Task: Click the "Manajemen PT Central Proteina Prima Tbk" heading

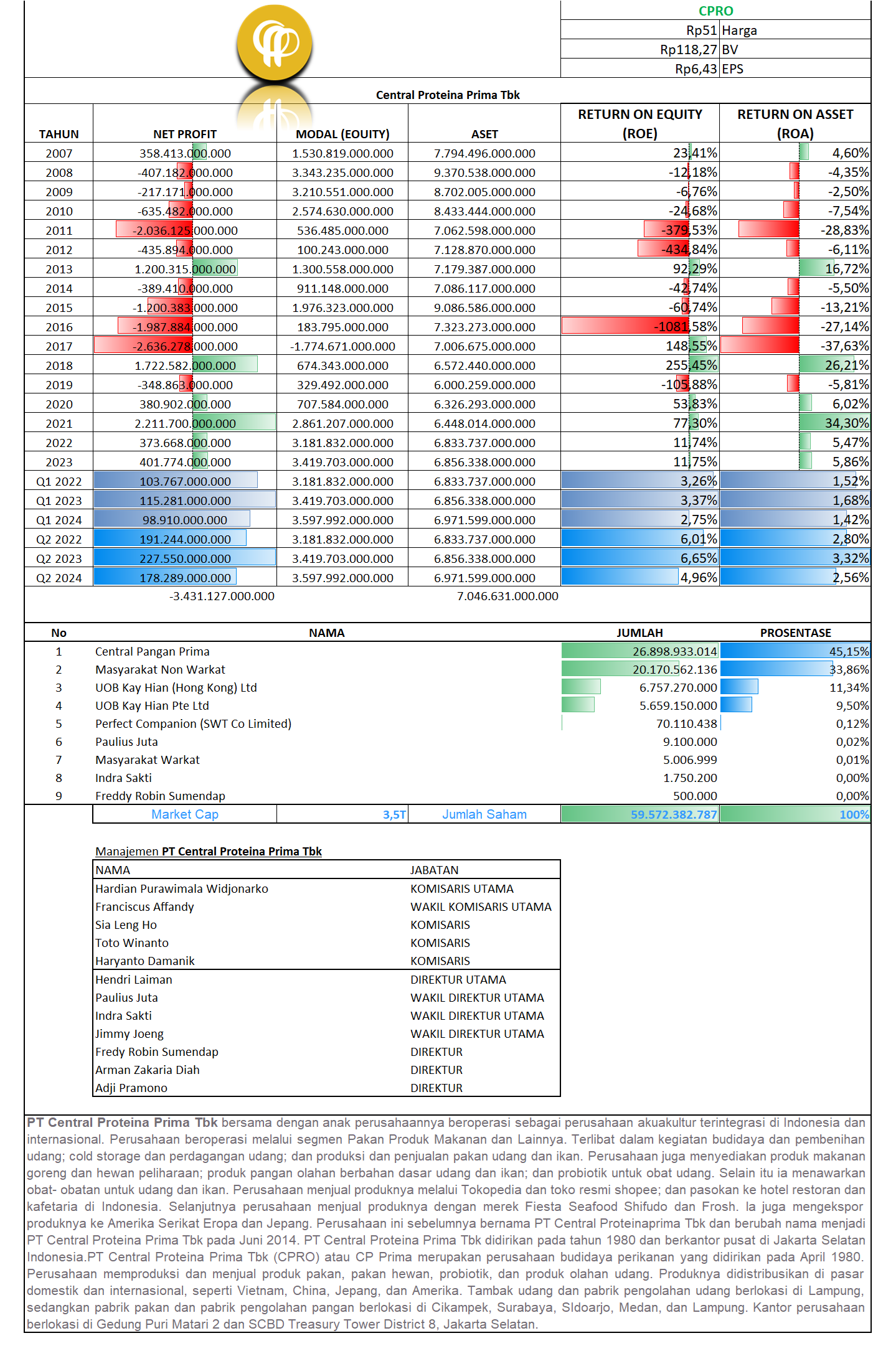Action: pos(209,851)
